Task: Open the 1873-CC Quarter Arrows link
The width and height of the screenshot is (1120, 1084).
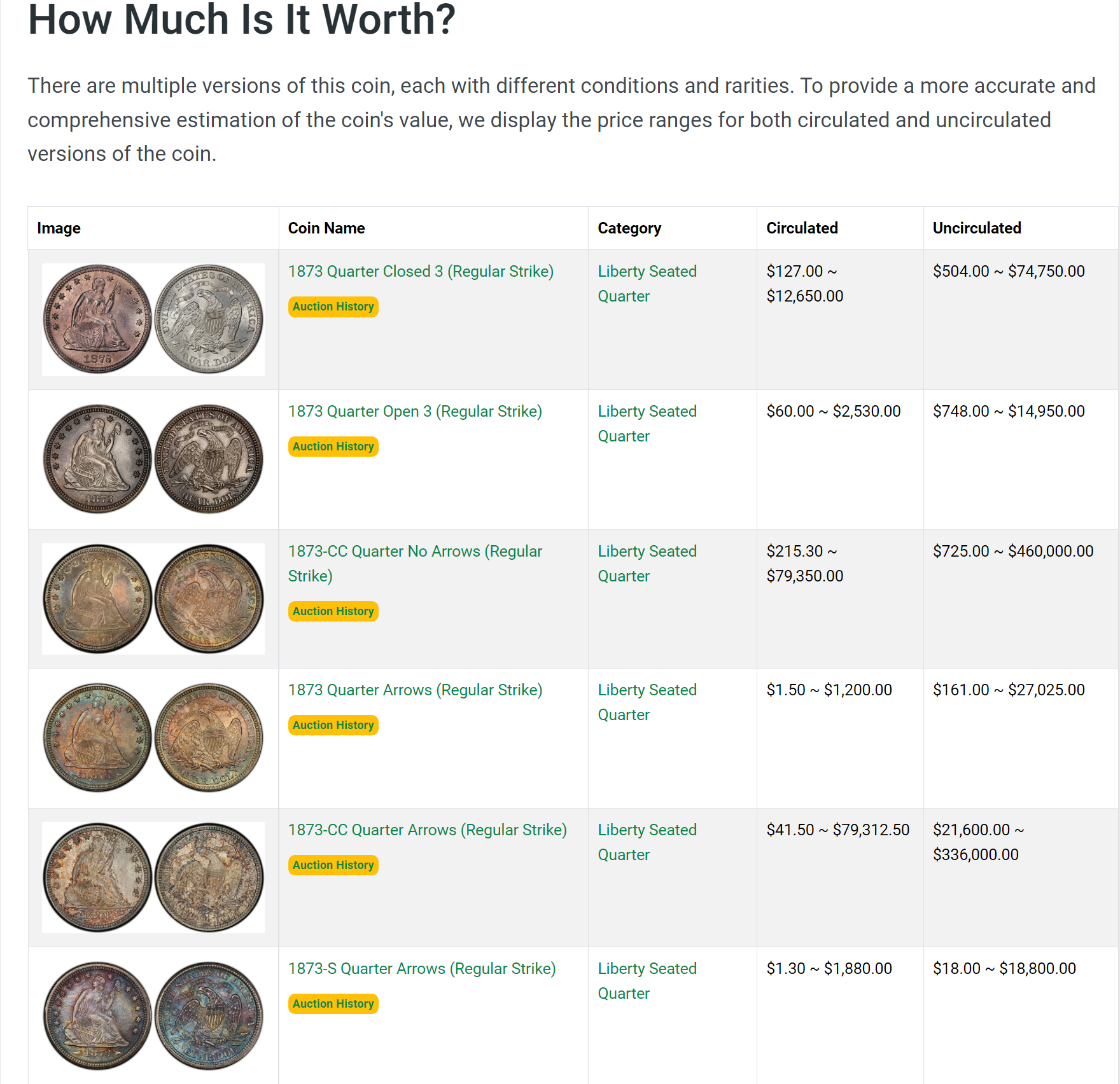Action: [428, 830]
